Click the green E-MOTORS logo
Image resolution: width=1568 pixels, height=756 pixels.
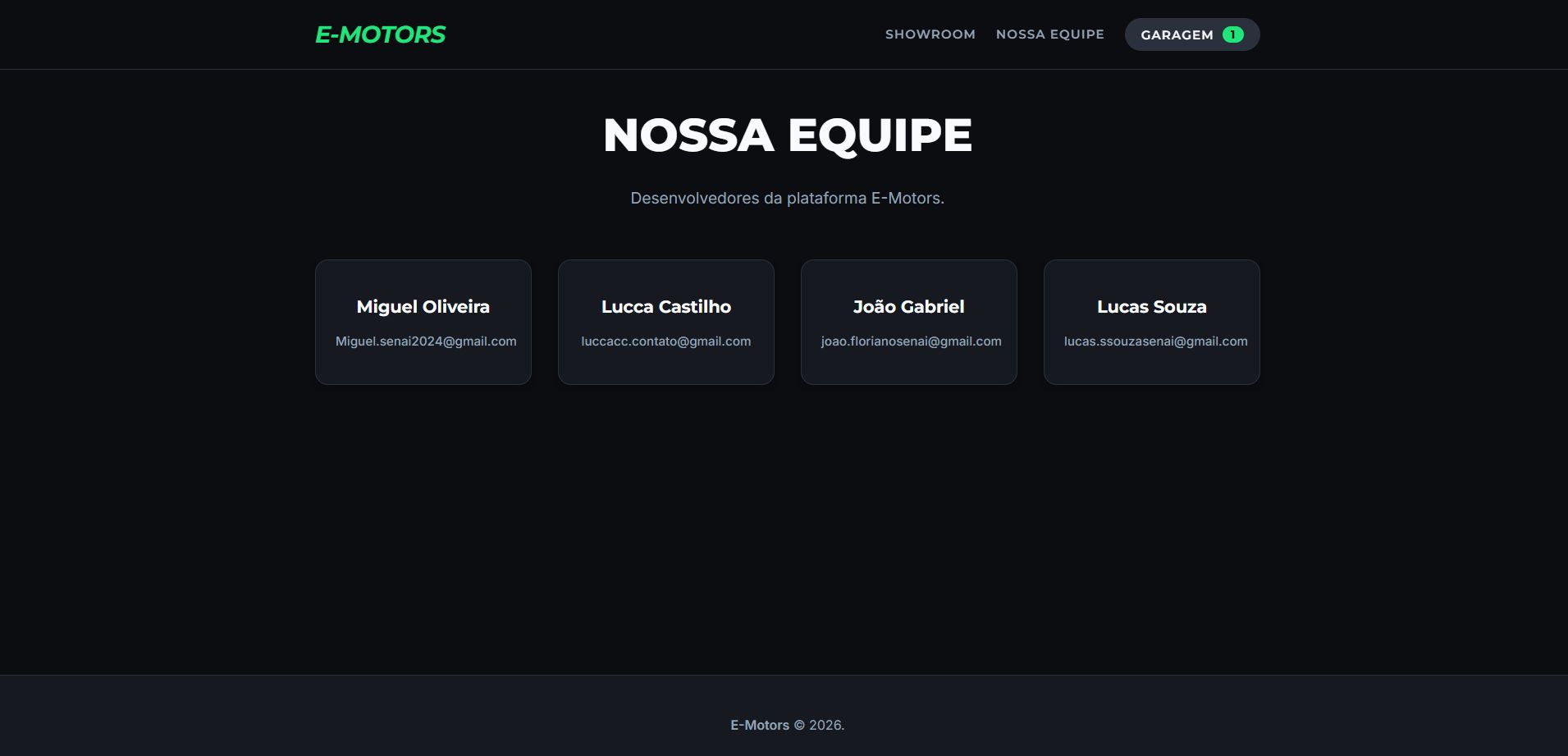(x=380, y=34)
